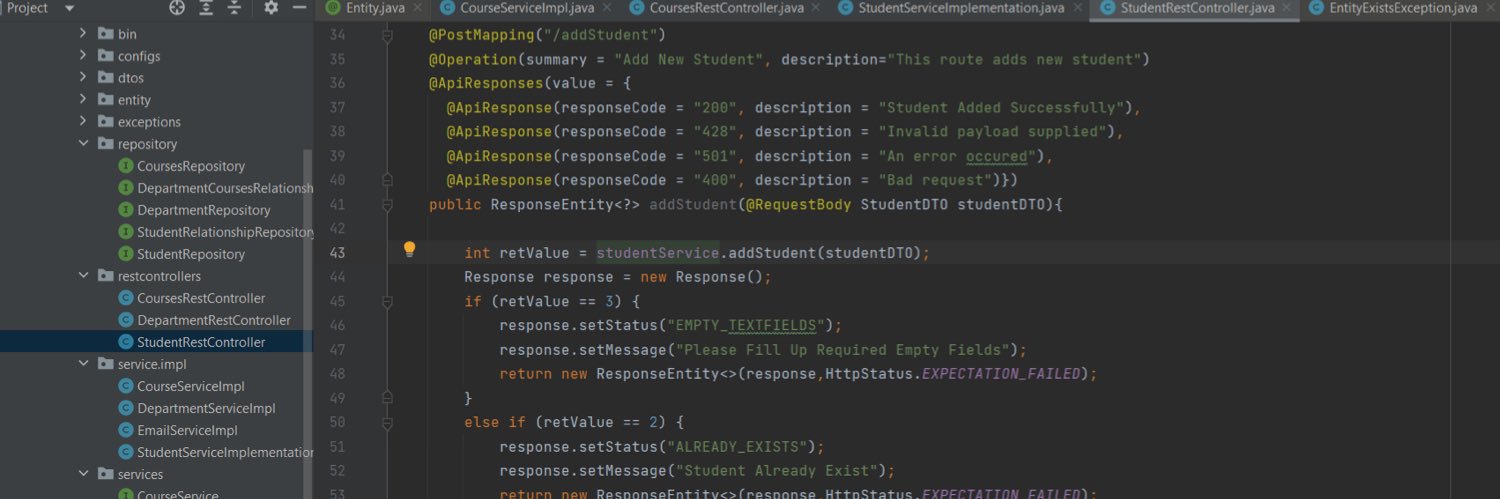Image resolution: width=1500 pixels, height=499 pixels.
Task: Select DepartmentRepository in the project tree
Action: click(203, 210)
